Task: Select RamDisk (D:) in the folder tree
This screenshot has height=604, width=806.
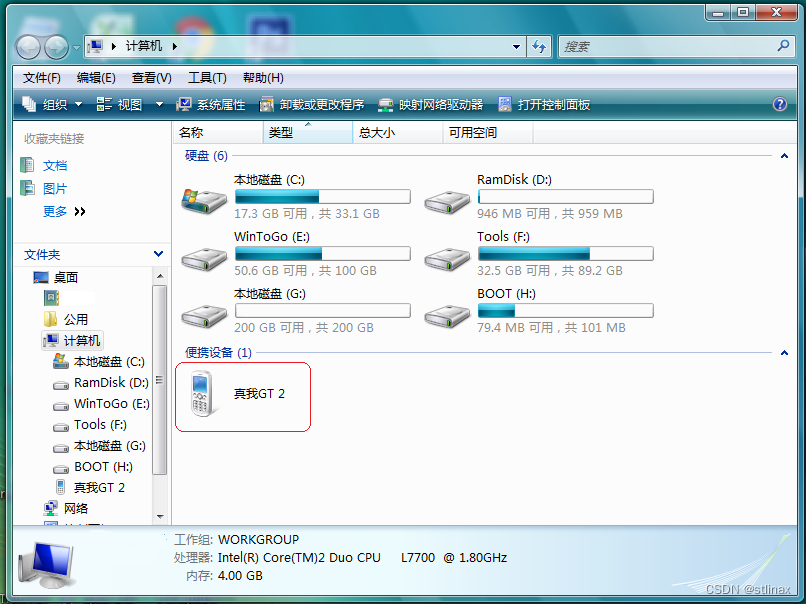Action: (x=111, y=382)
